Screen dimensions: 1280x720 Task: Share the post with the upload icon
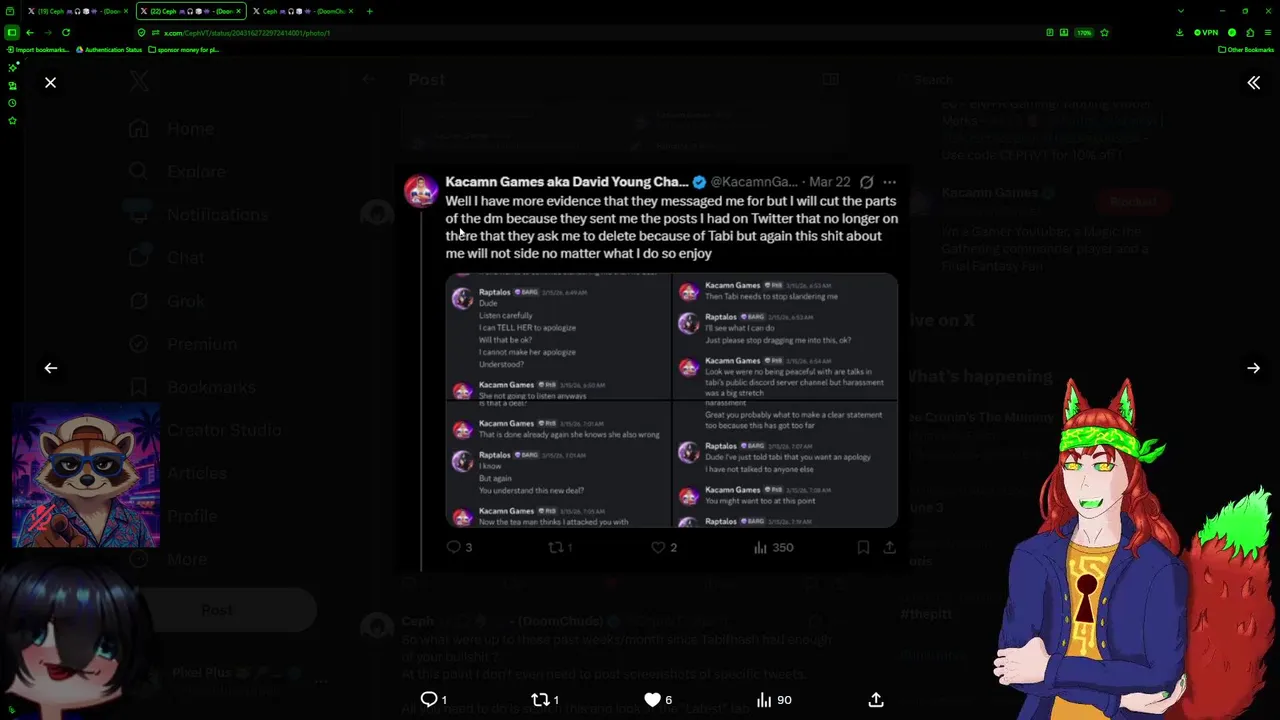pyautogui.click(x=876, y=700)
